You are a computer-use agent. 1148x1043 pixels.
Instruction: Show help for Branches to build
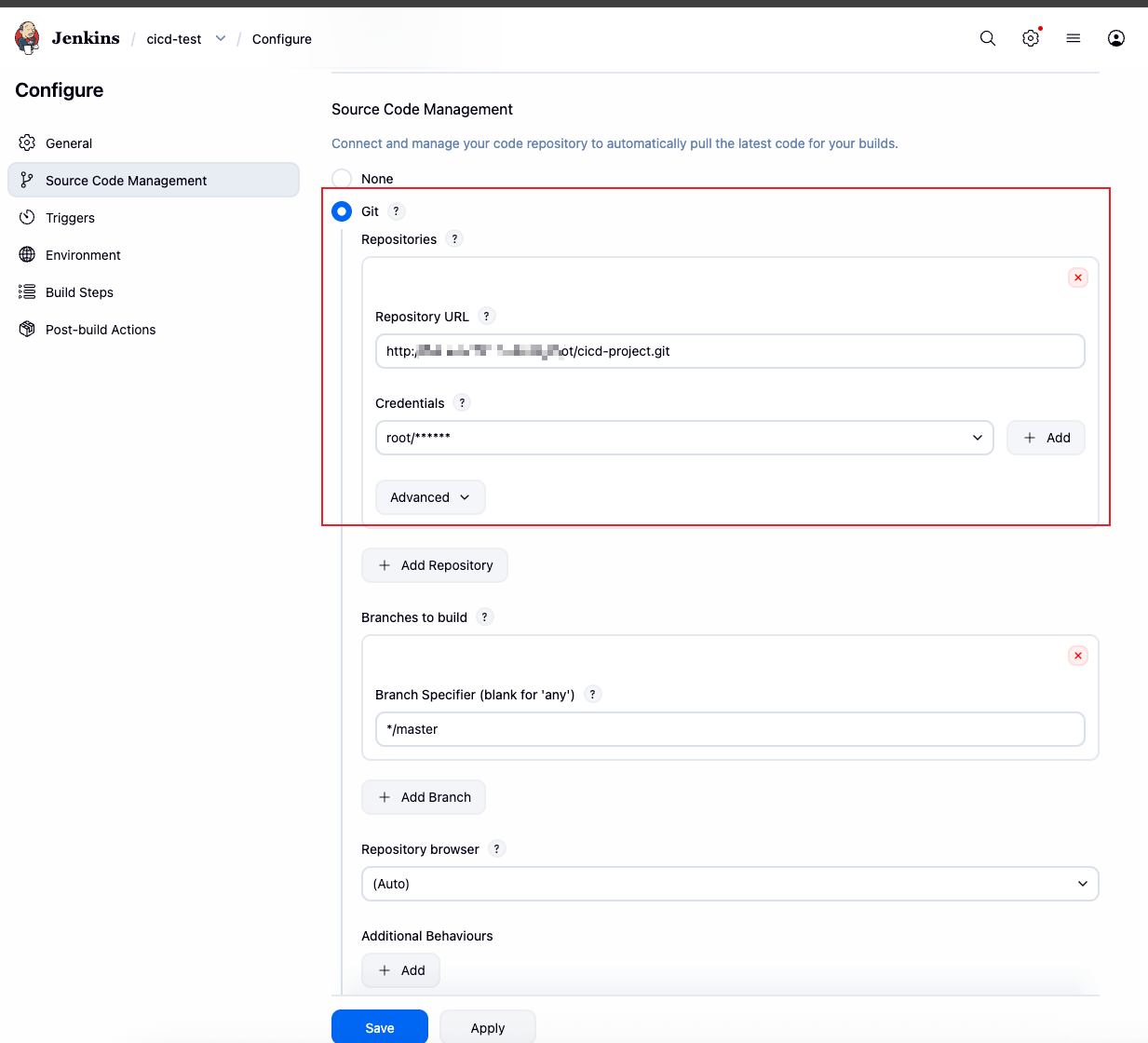pyautogui.click(x=484, y=616)
